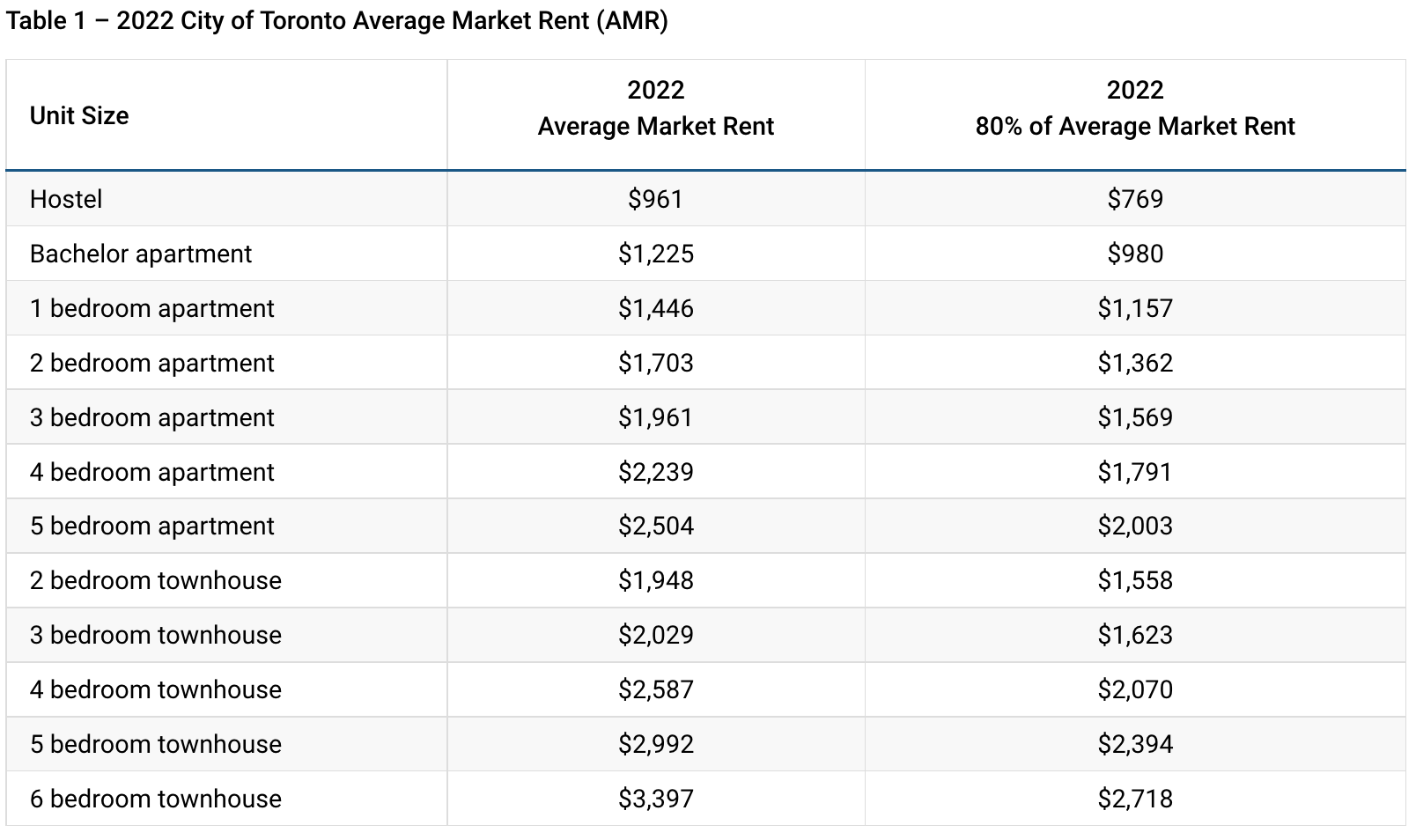Click the $1,446 rent value
This screenshot has width=1416, height=840.
pos(655,308)
